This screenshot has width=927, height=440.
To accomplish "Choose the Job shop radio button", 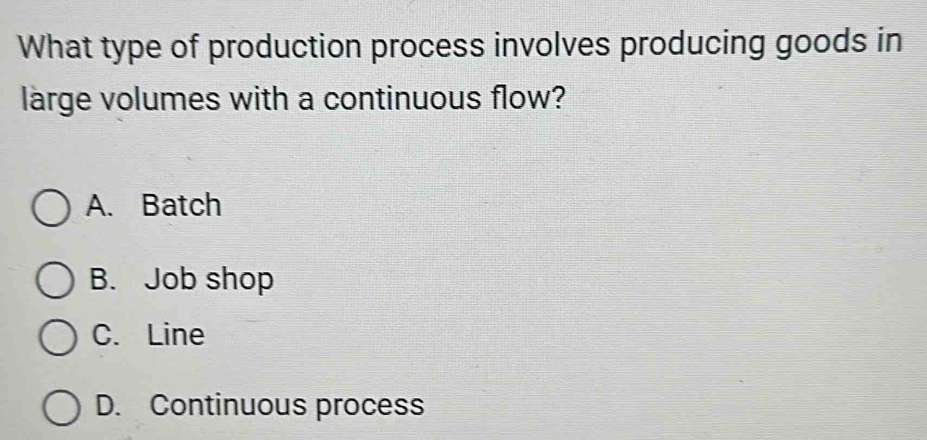I will (57, 283).
